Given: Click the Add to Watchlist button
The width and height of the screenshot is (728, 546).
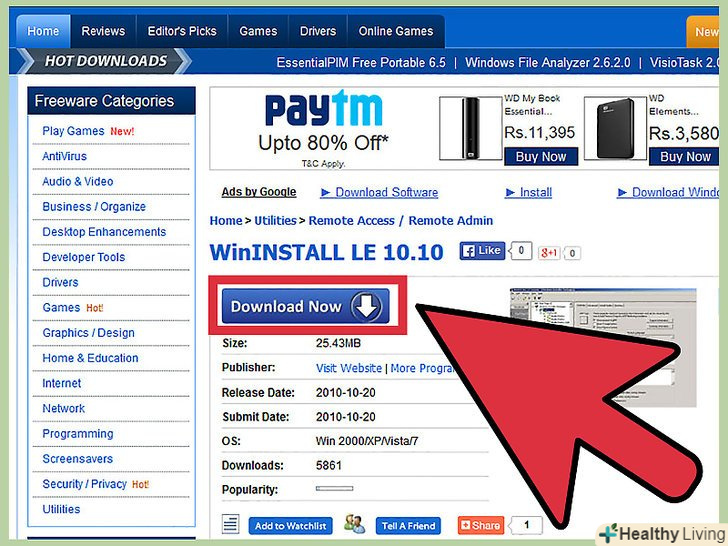Looking at the screenshot, I should 290,526.
